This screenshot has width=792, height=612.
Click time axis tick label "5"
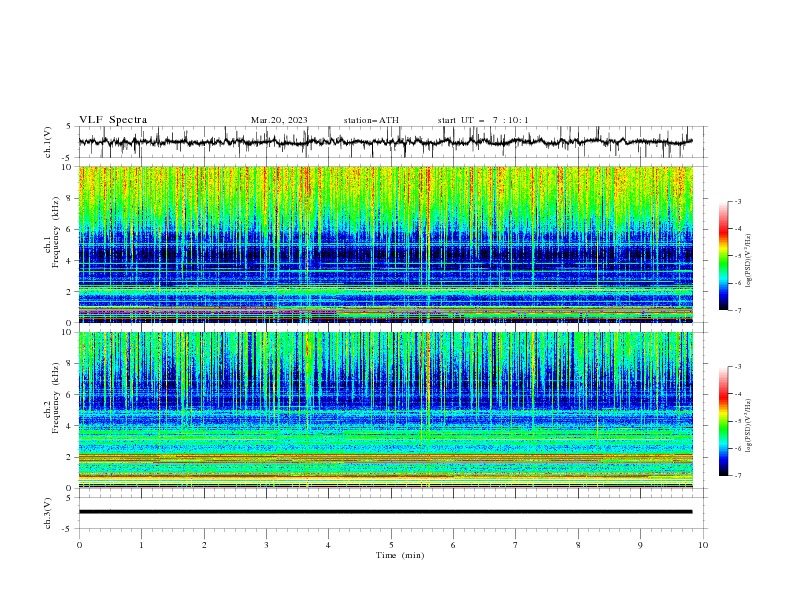coord(391,545)
